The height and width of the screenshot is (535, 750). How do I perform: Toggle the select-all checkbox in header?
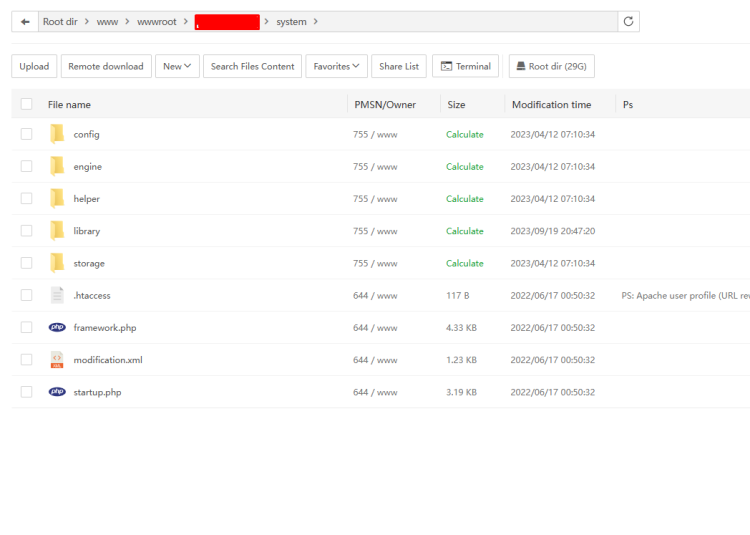[x=26, y=104]
